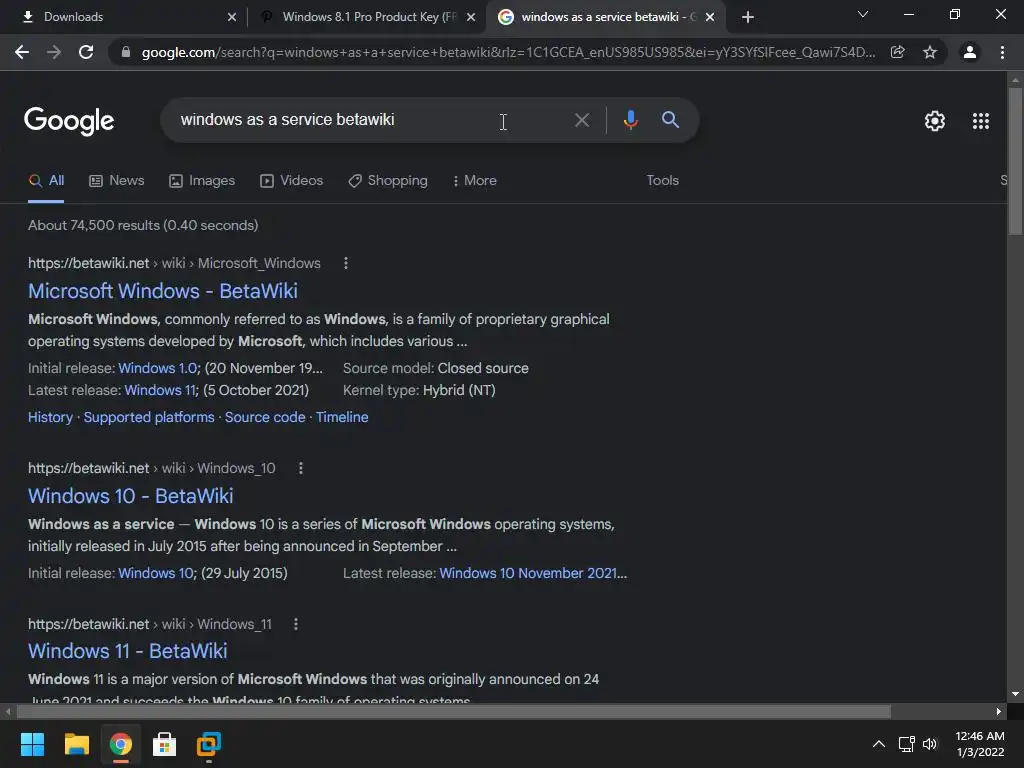Screen dimensions: 1024x768
Task: Open Windows 11 - BetaWiki result
Action: click(127, 651)
